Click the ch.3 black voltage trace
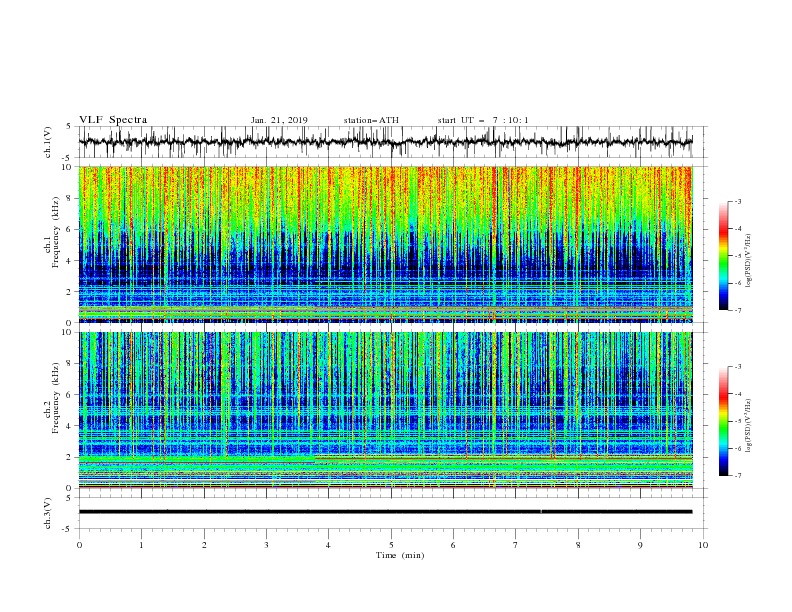The width and height of the screenshot is (792, 612). [x=385, y=512]
